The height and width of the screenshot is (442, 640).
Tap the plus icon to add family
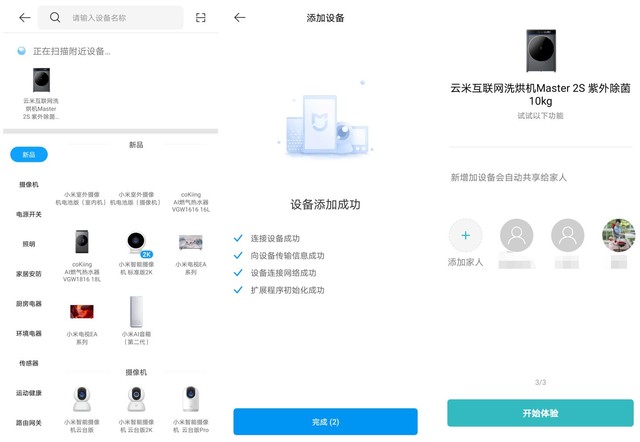[x=465, y=235]
